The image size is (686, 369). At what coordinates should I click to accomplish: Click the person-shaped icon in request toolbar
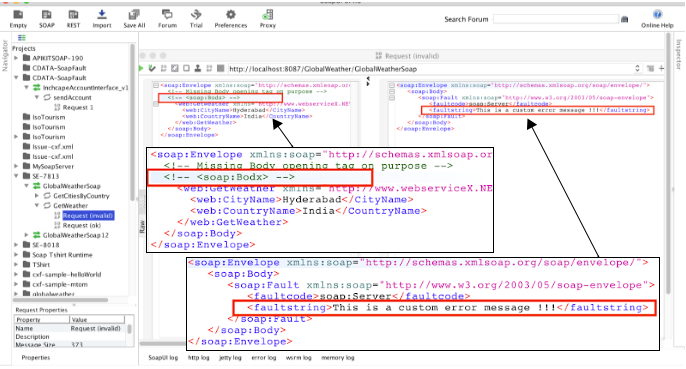(x=198, y=68)
